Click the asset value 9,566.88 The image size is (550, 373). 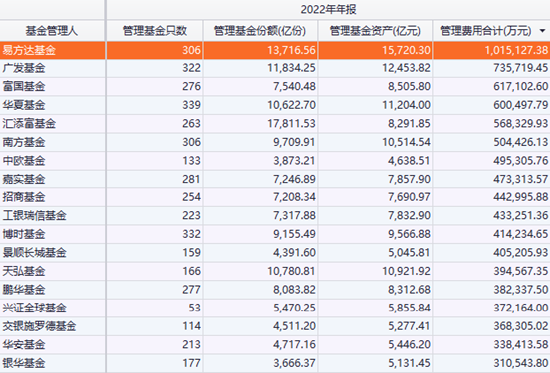[409, 234]
